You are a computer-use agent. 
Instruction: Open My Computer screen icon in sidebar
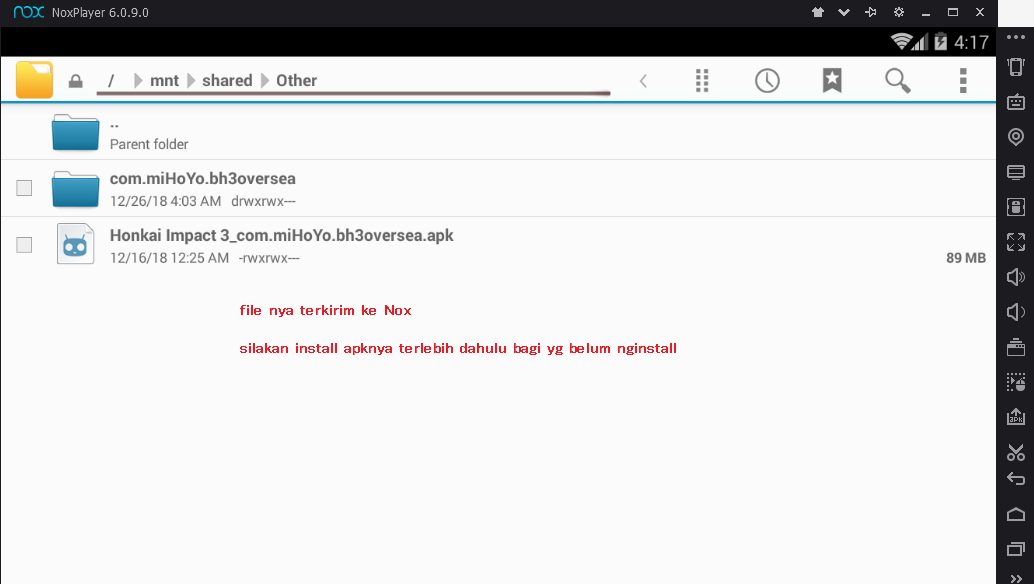1016,172
